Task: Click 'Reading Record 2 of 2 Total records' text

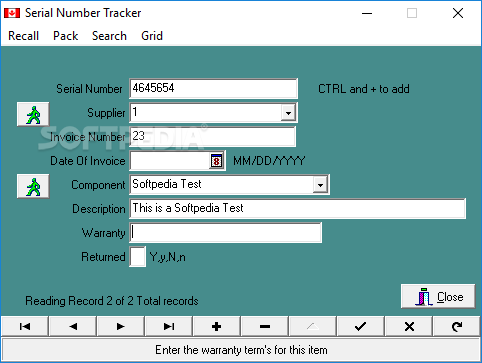Action: [x=112, y=301]
